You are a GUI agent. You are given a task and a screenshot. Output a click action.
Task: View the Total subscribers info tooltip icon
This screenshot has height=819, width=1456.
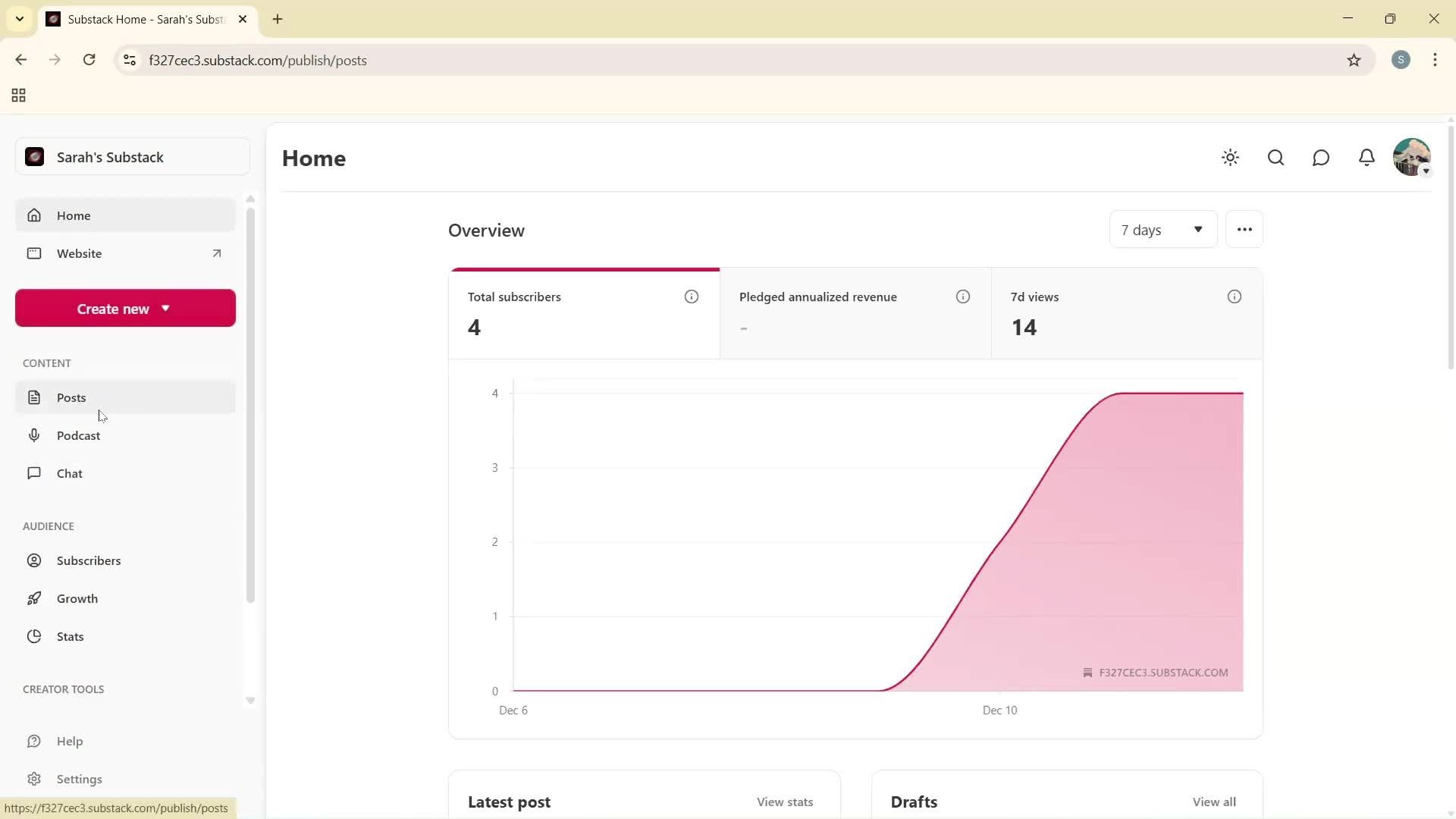click(x=691, y=297)
